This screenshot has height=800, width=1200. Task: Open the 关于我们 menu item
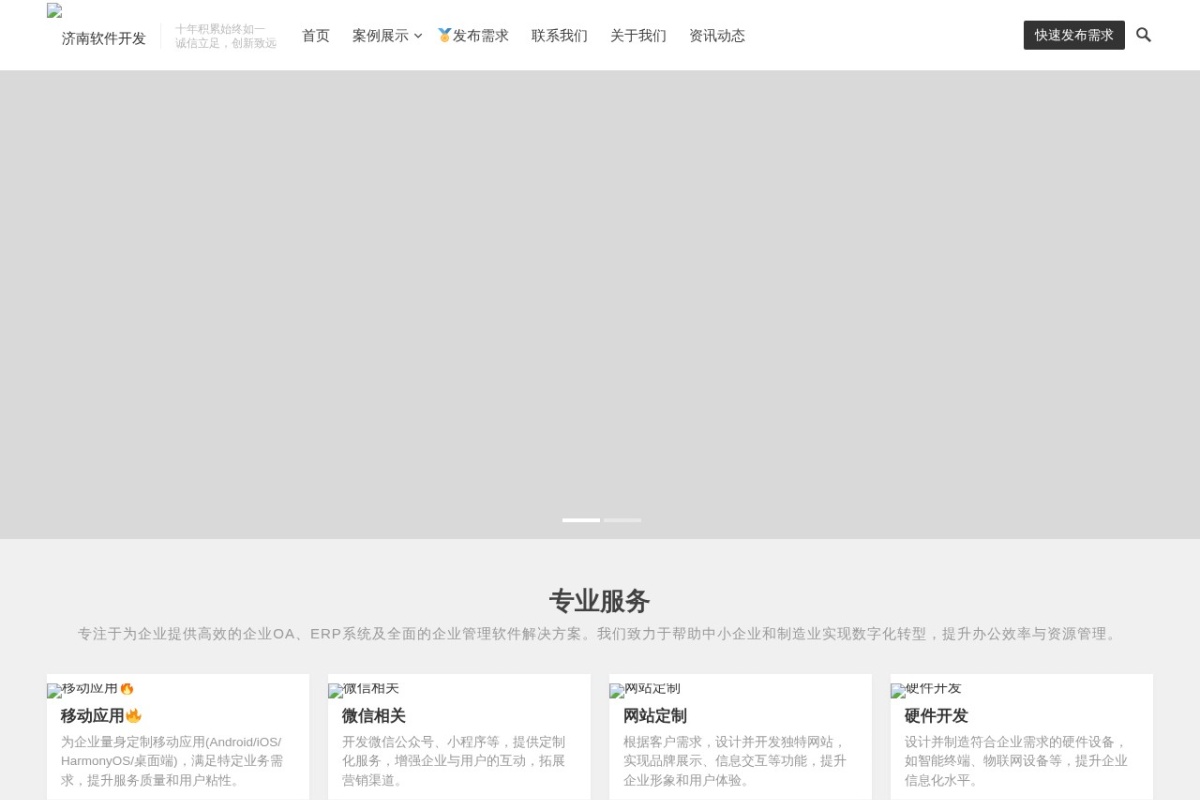638,36
